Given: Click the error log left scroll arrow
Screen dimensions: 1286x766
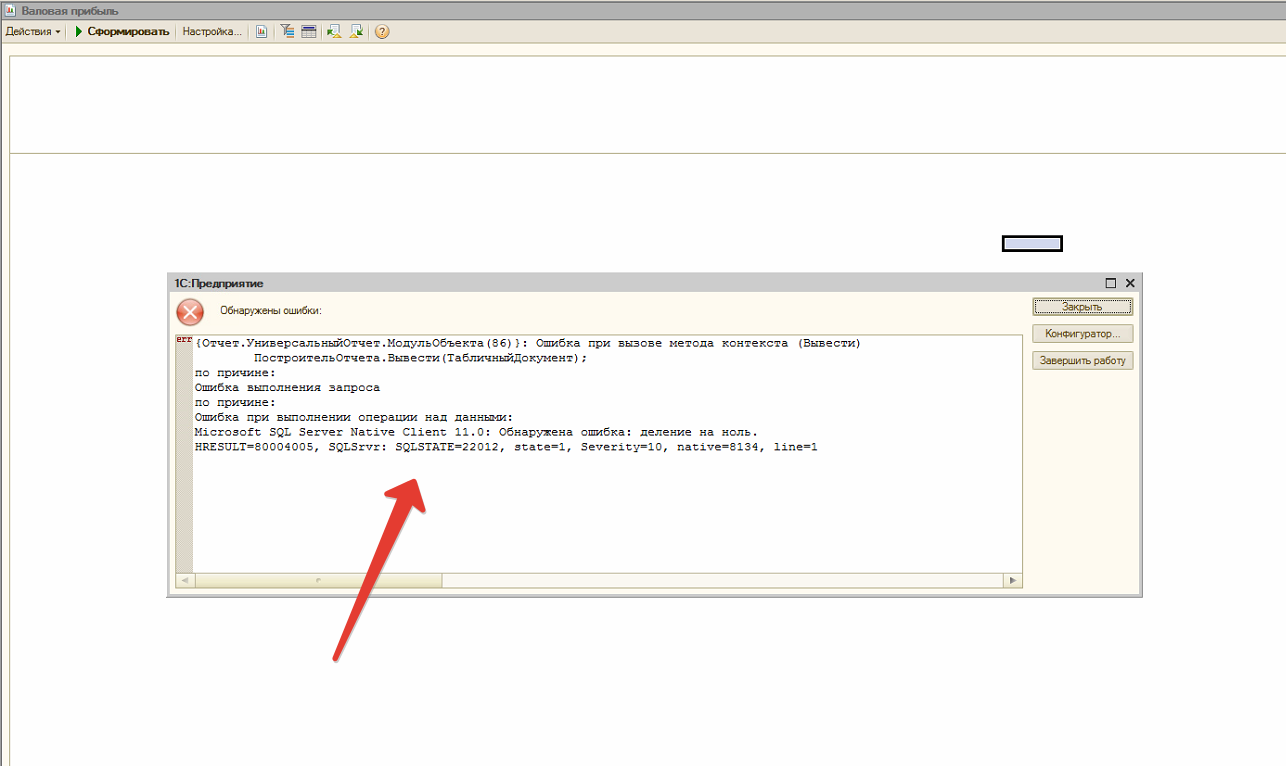Looking at the screenshot, I should 184,580.
